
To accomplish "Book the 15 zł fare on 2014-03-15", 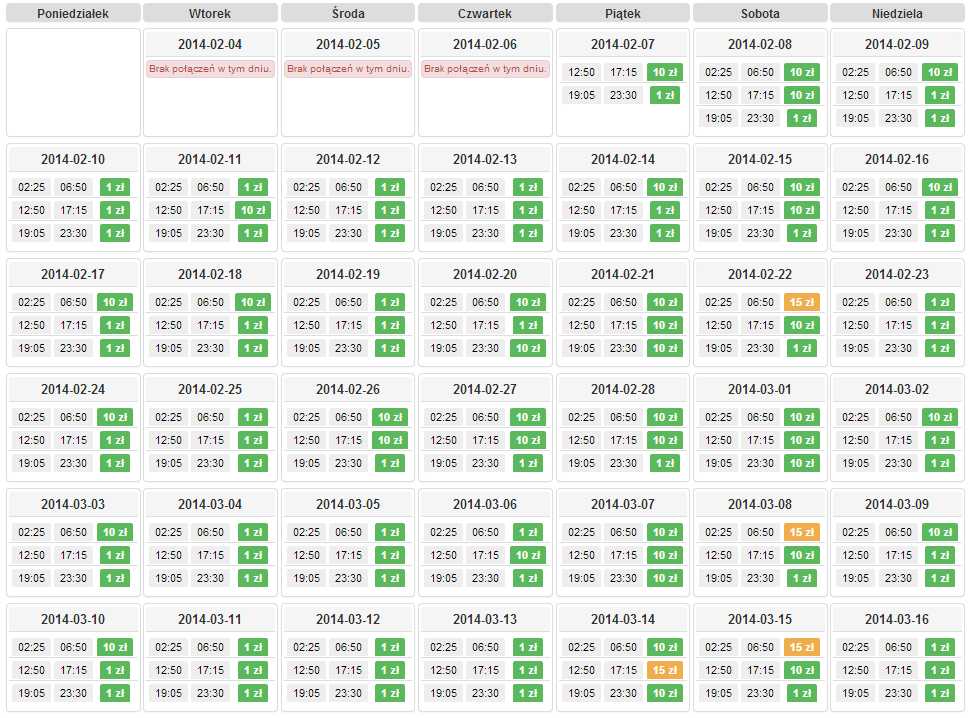I will click(802, 647).
